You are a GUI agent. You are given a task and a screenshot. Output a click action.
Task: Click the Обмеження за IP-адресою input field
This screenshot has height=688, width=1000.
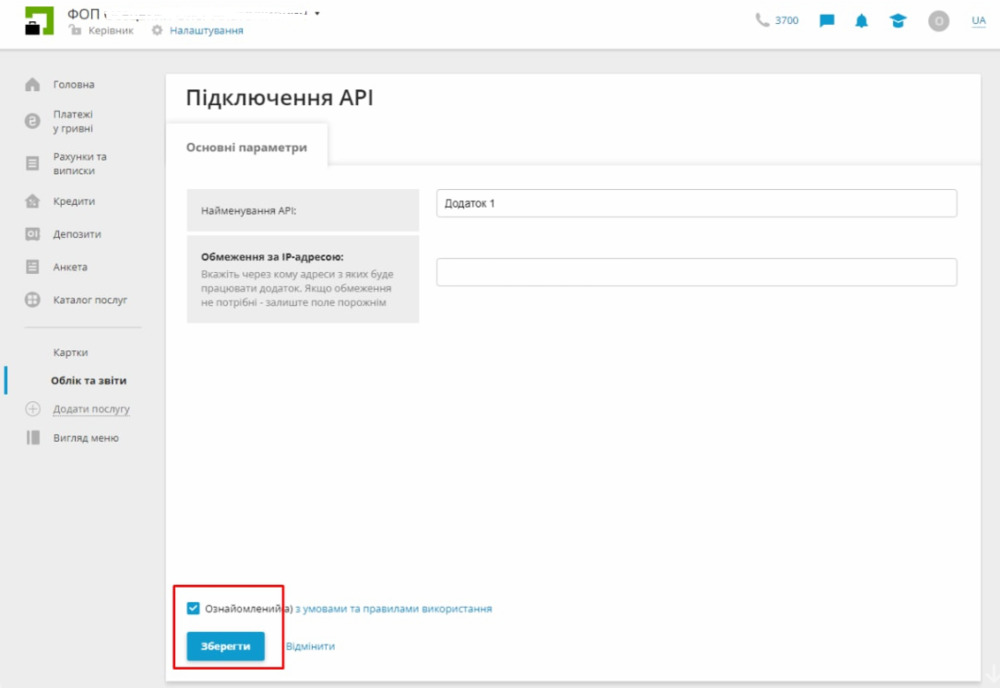coord(696,272)
